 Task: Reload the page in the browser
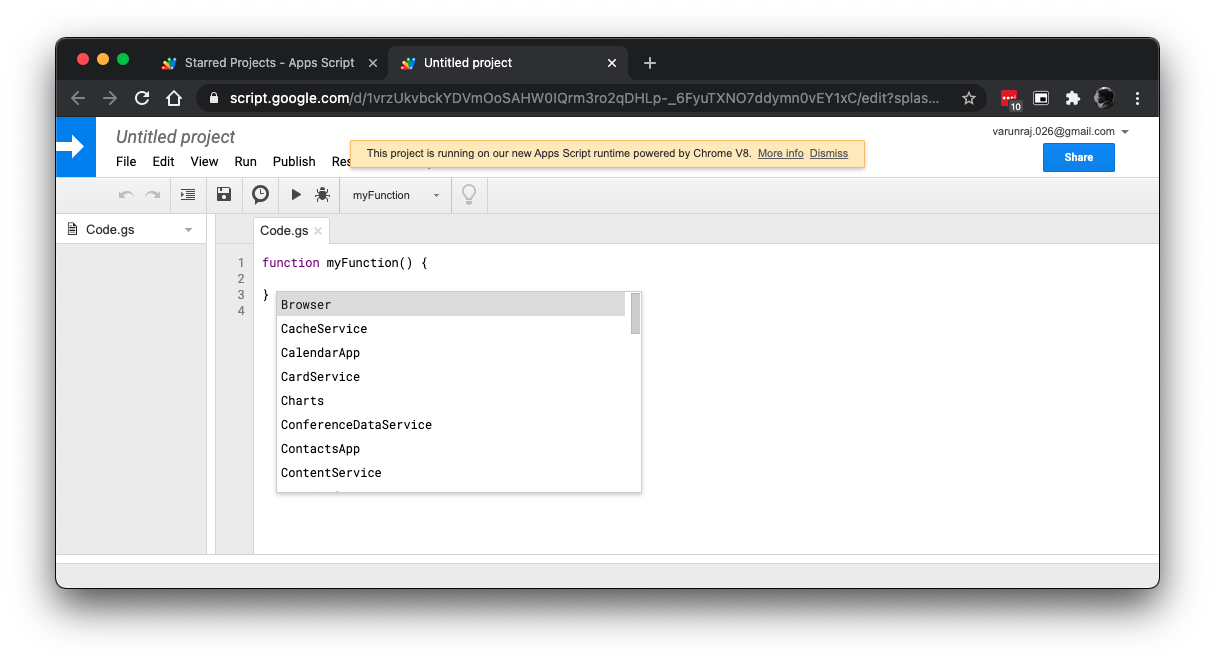(142, 98)
